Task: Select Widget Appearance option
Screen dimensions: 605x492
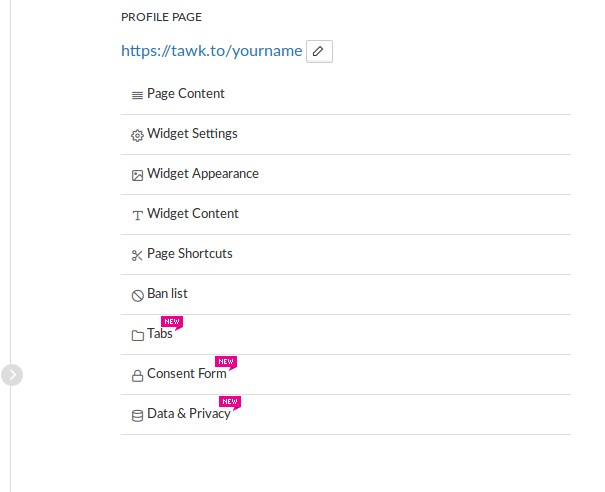Action: (x=203, y=174)
